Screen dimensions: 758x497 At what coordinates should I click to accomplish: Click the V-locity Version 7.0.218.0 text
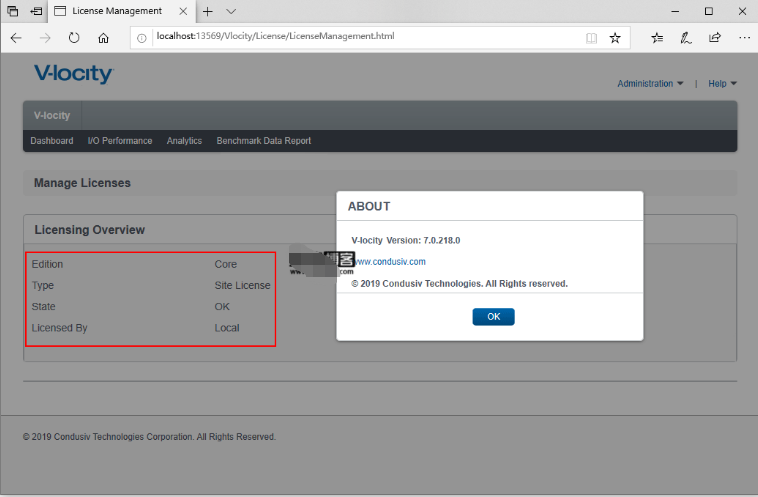pyautogui.click(x=406, y=240)
